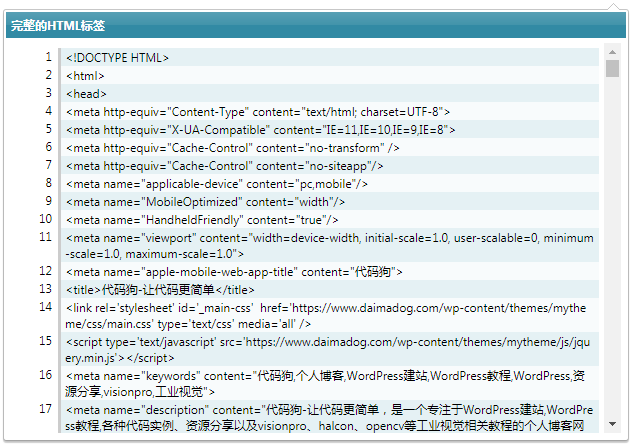Screen dimensions: 632x444
Task: Click the vertical scrollbar thumb
Action: (612, 69)
